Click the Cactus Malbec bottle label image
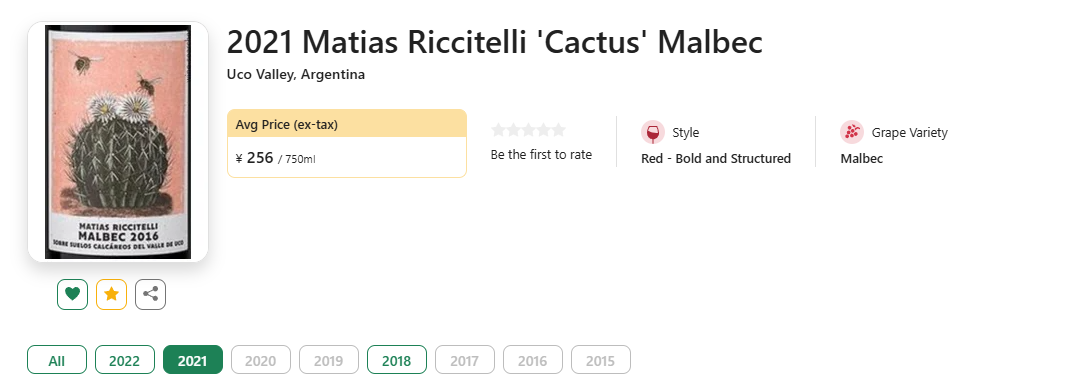The height and width of the screenshot is (388, 1074). (x=118, y=142)
